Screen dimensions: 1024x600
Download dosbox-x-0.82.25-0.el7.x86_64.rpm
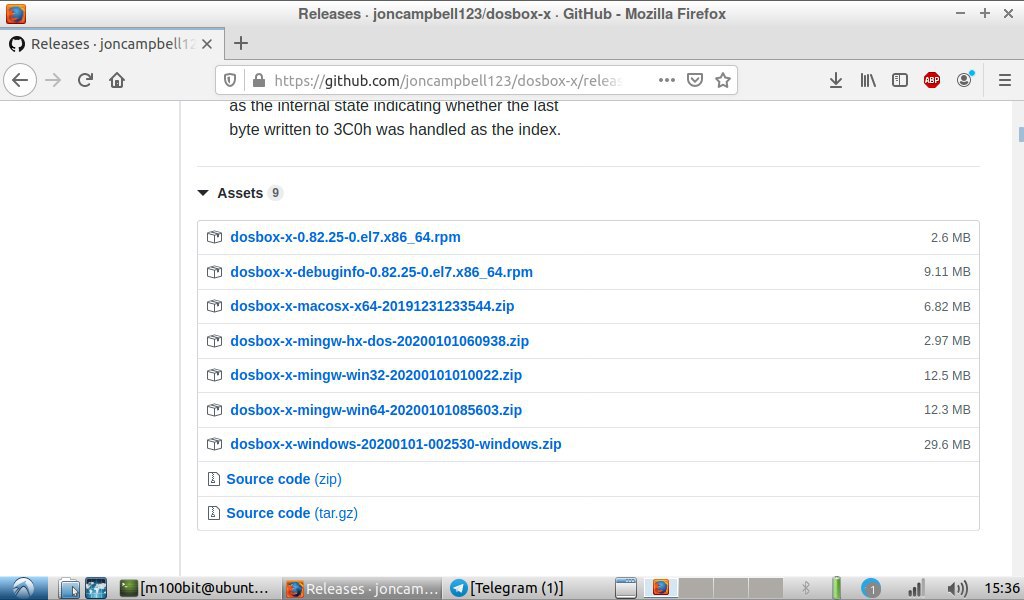tap(345, 237)
